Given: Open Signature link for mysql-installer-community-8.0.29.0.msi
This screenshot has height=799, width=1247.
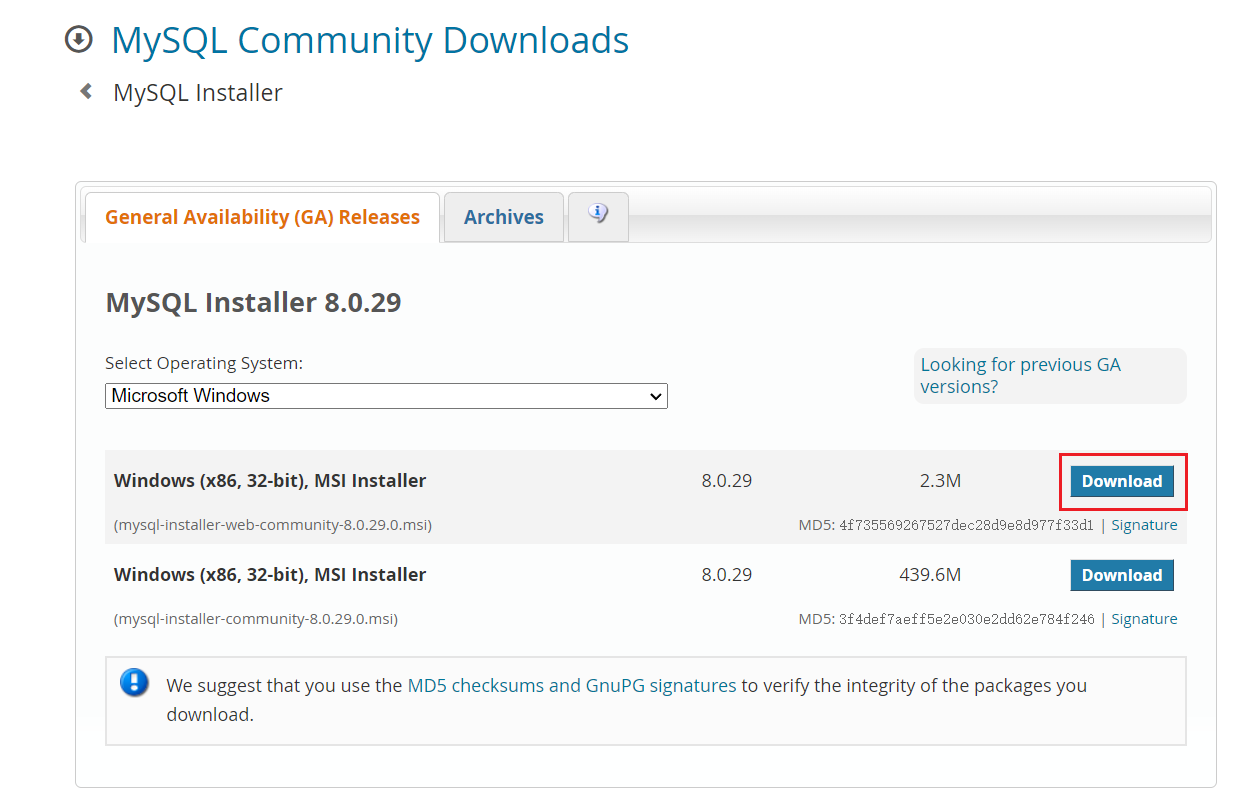Looking at the screenshot, I should coord(1144,619).
